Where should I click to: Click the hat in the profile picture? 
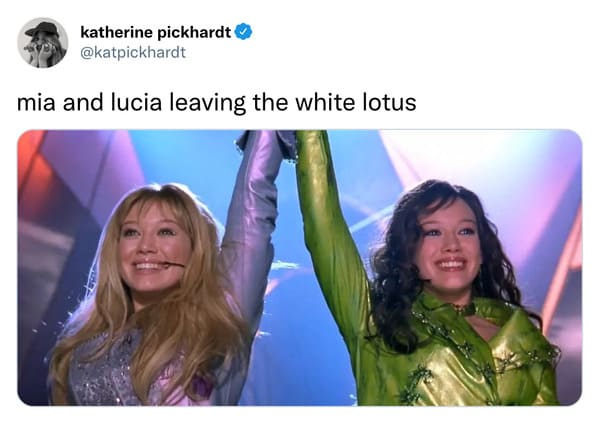(43, 29)
